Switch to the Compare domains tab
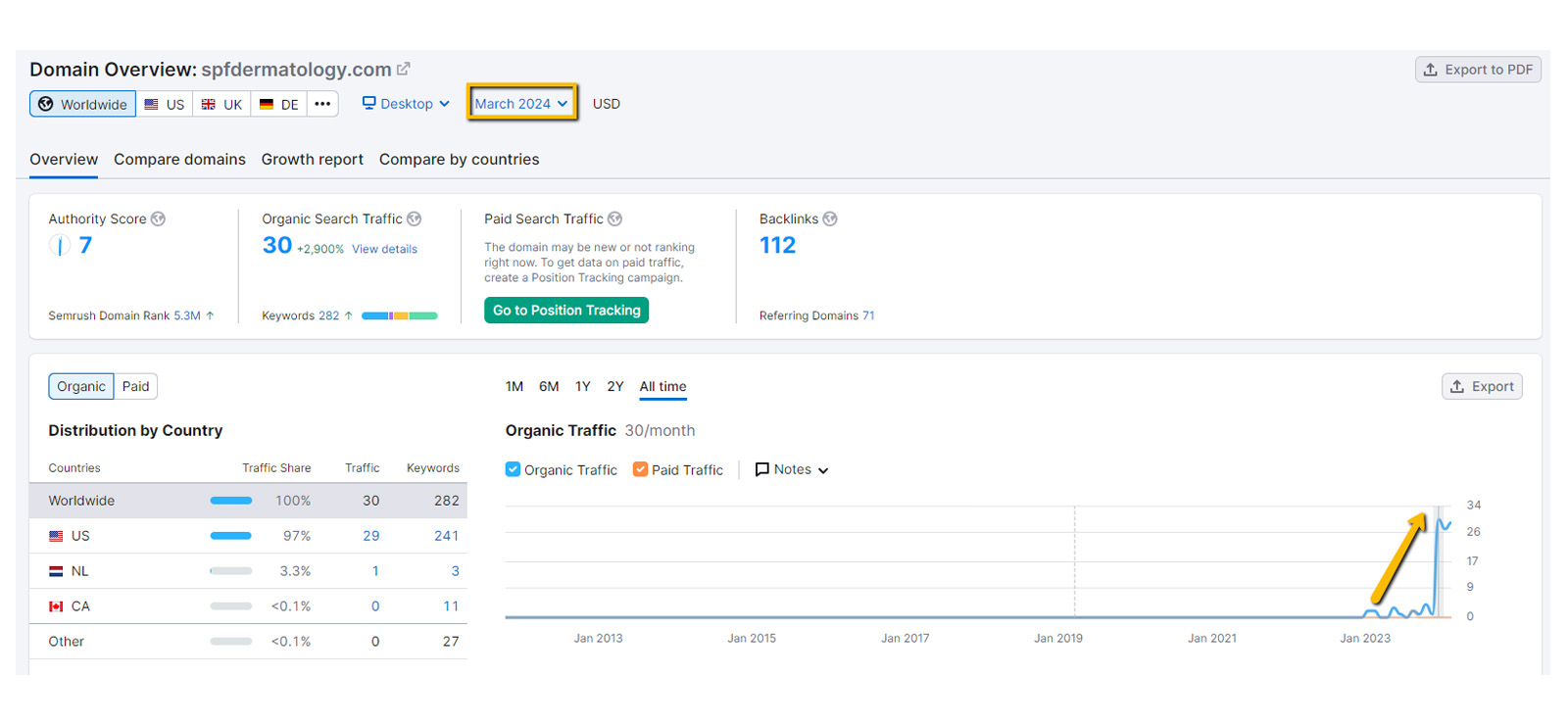The image size is (1568, 725). click(x=179, y=160)
